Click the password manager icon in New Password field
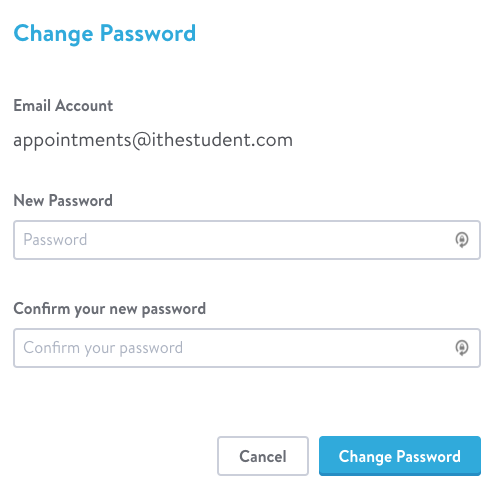Viewport: 493px width, 489px height. pos(462,240)
